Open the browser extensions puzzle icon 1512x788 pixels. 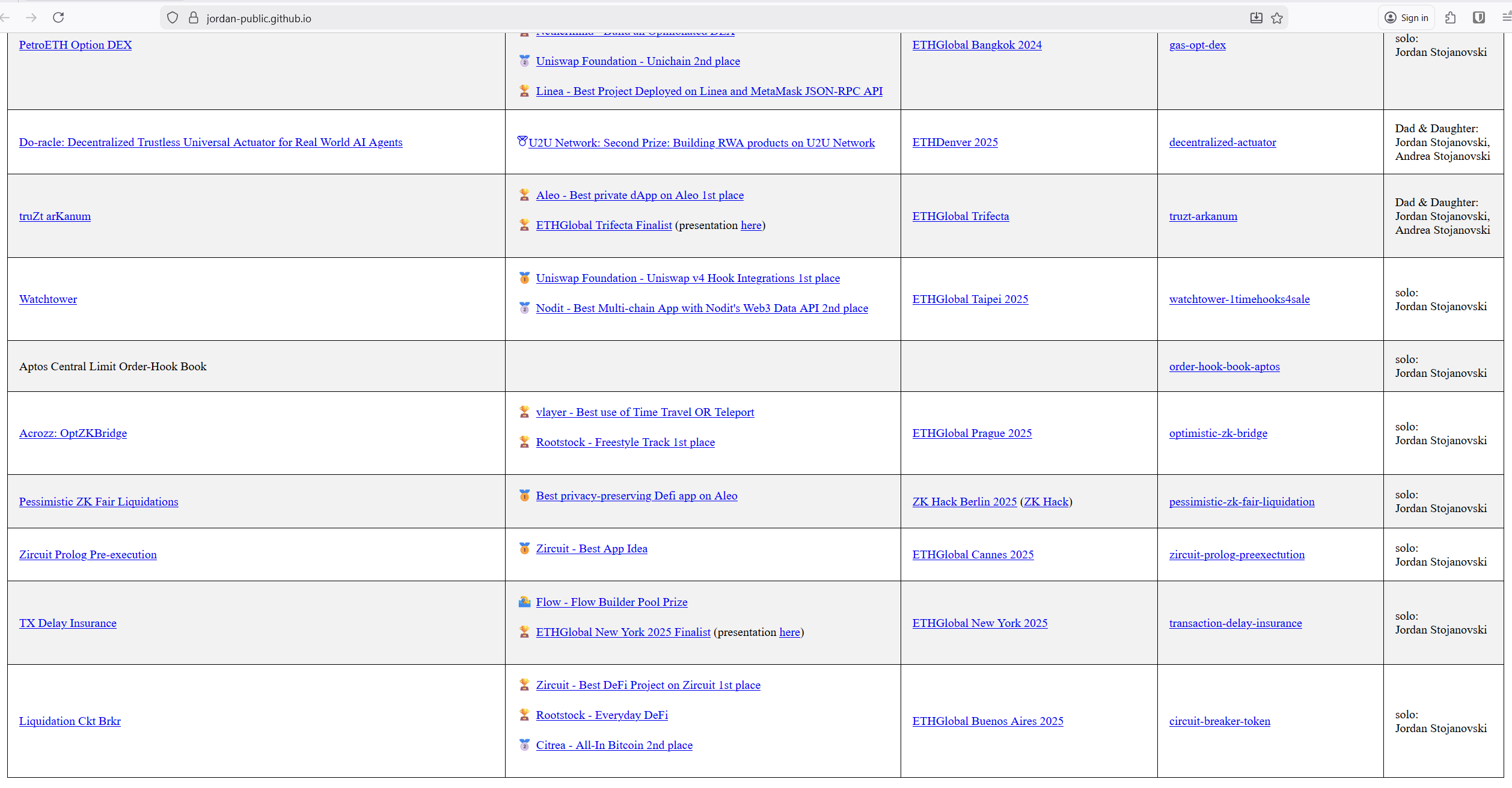pyautogui.click(x=1451, y=17)
